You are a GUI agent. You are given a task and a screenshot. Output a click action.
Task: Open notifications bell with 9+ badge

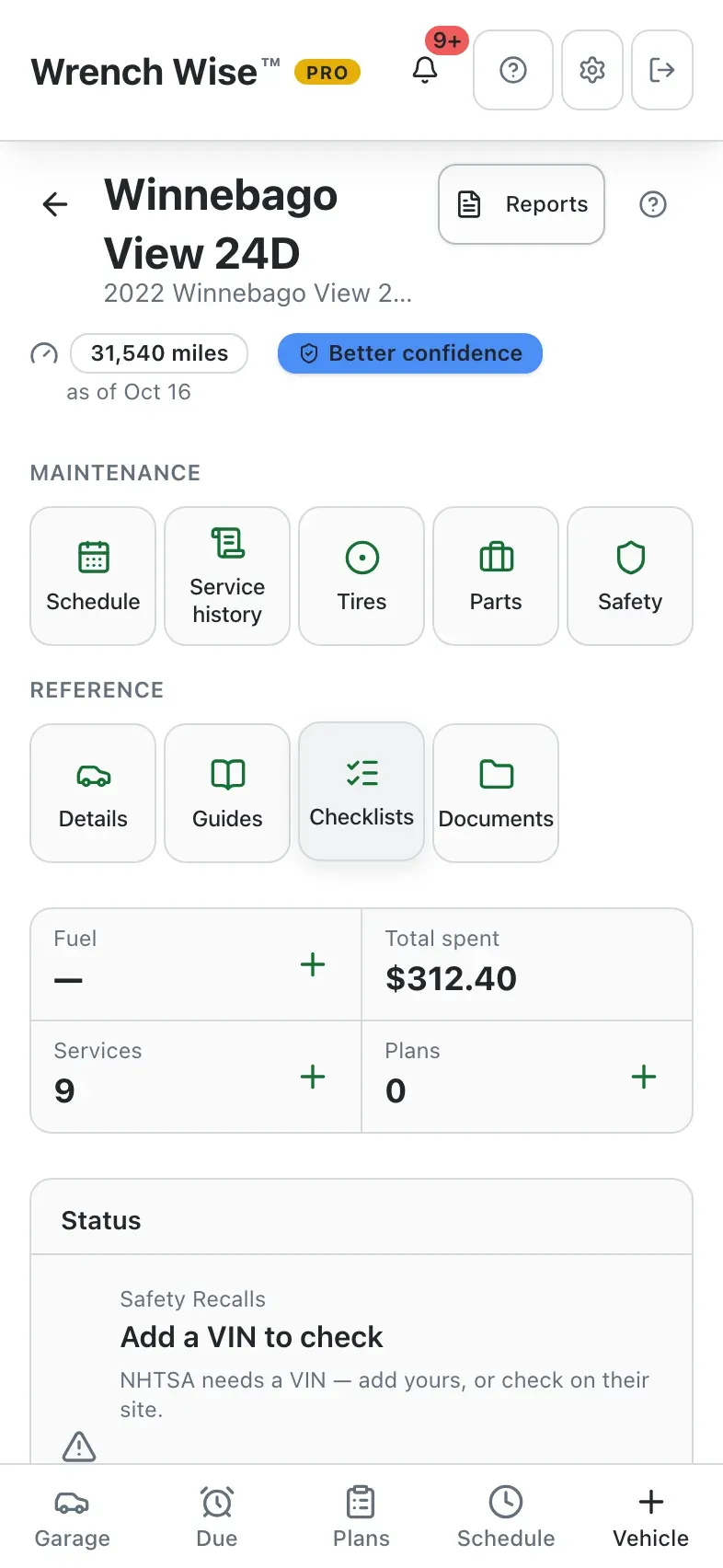point(425,70)
